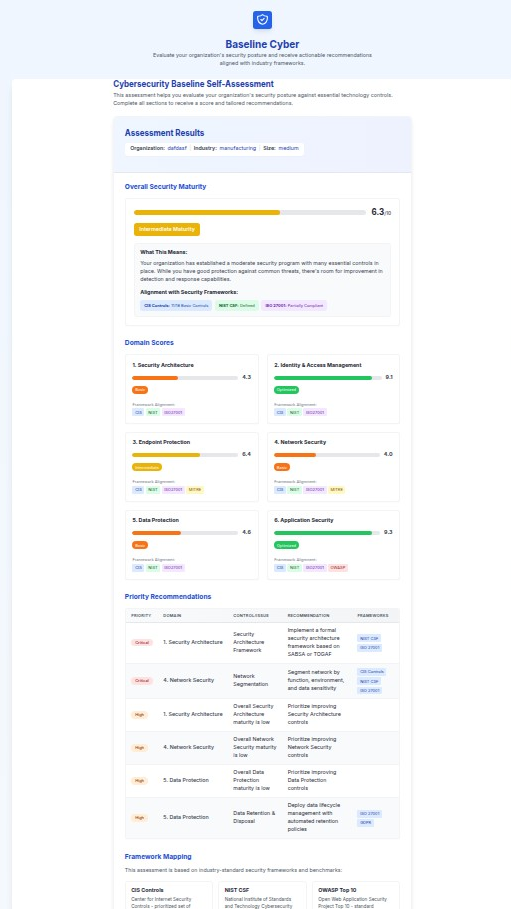Click the overall maturity progress bar

tap(250, 213)
